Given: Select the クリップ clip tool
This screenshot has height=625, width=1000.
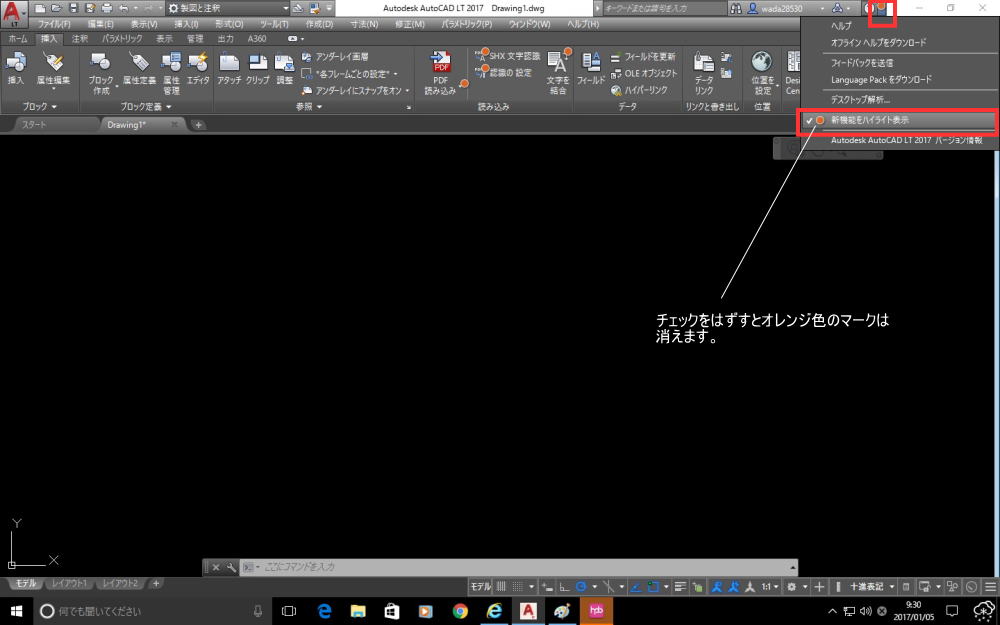Looking at the screenshot, I should point(258,69).
